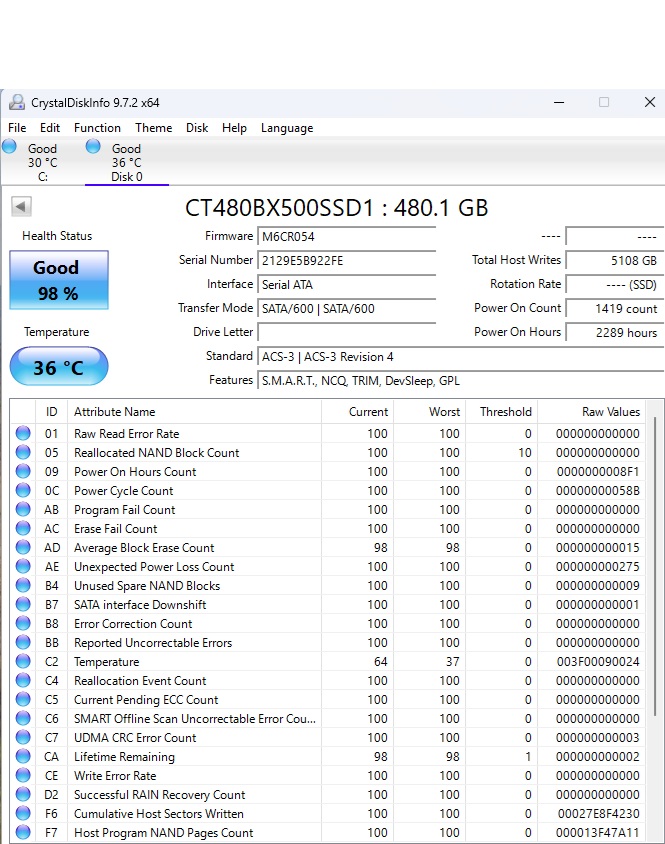Open the Language menu
The width and height of the screenshot is (665, 844).
click(287, 128)
